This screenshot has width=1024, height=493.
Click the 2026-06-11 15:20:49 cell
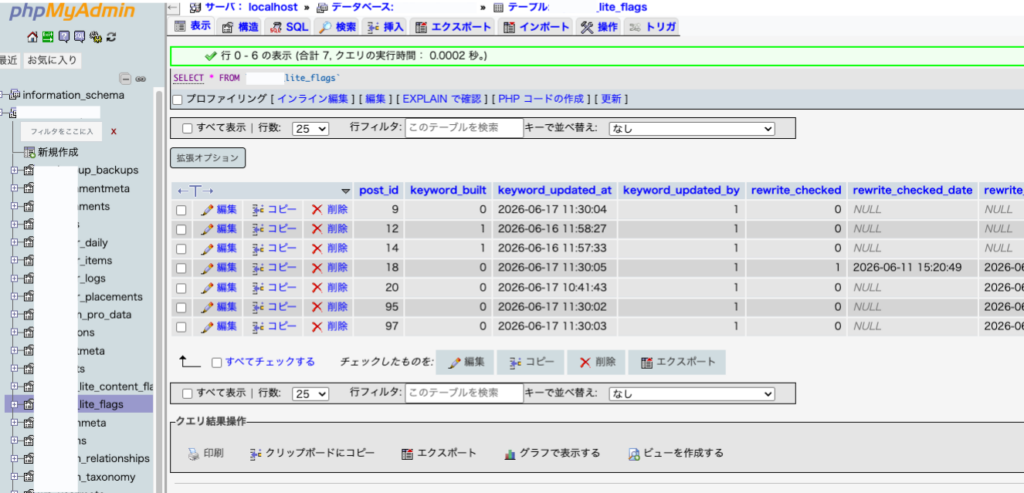click(x=913, y=267)
